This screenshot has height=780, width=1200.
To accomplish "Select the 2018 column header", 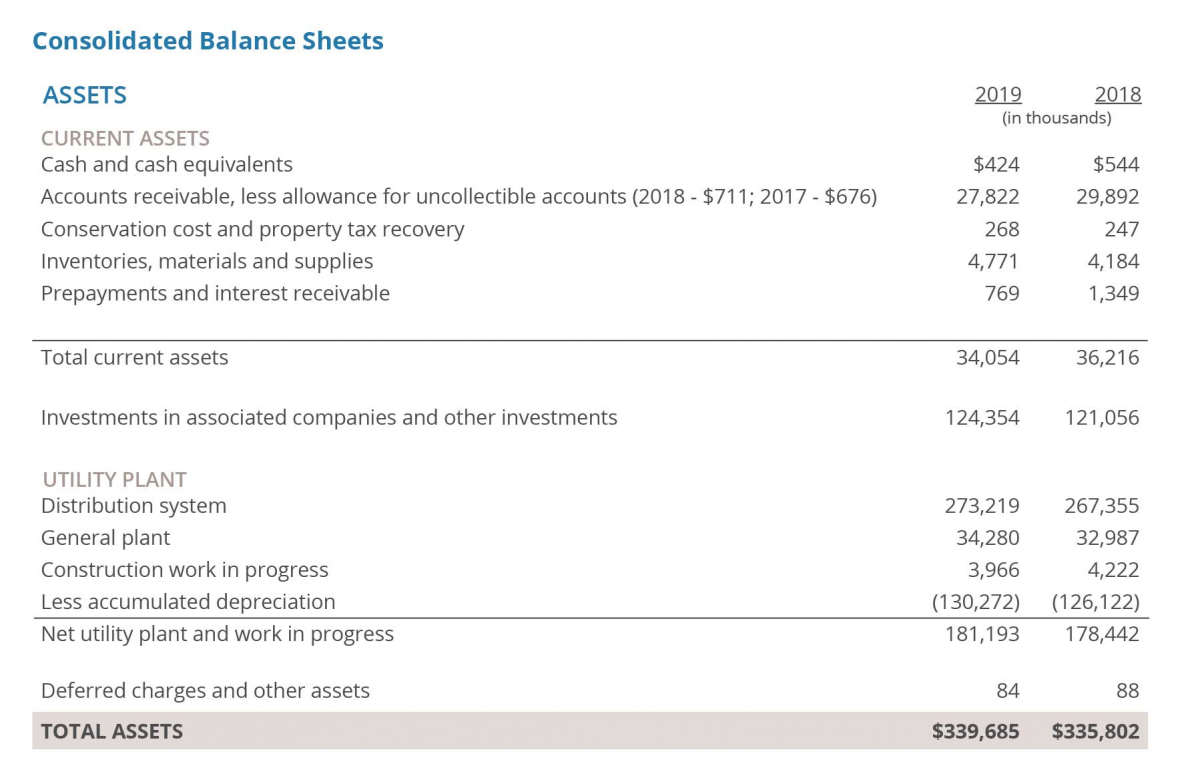I will point(1117,95).
